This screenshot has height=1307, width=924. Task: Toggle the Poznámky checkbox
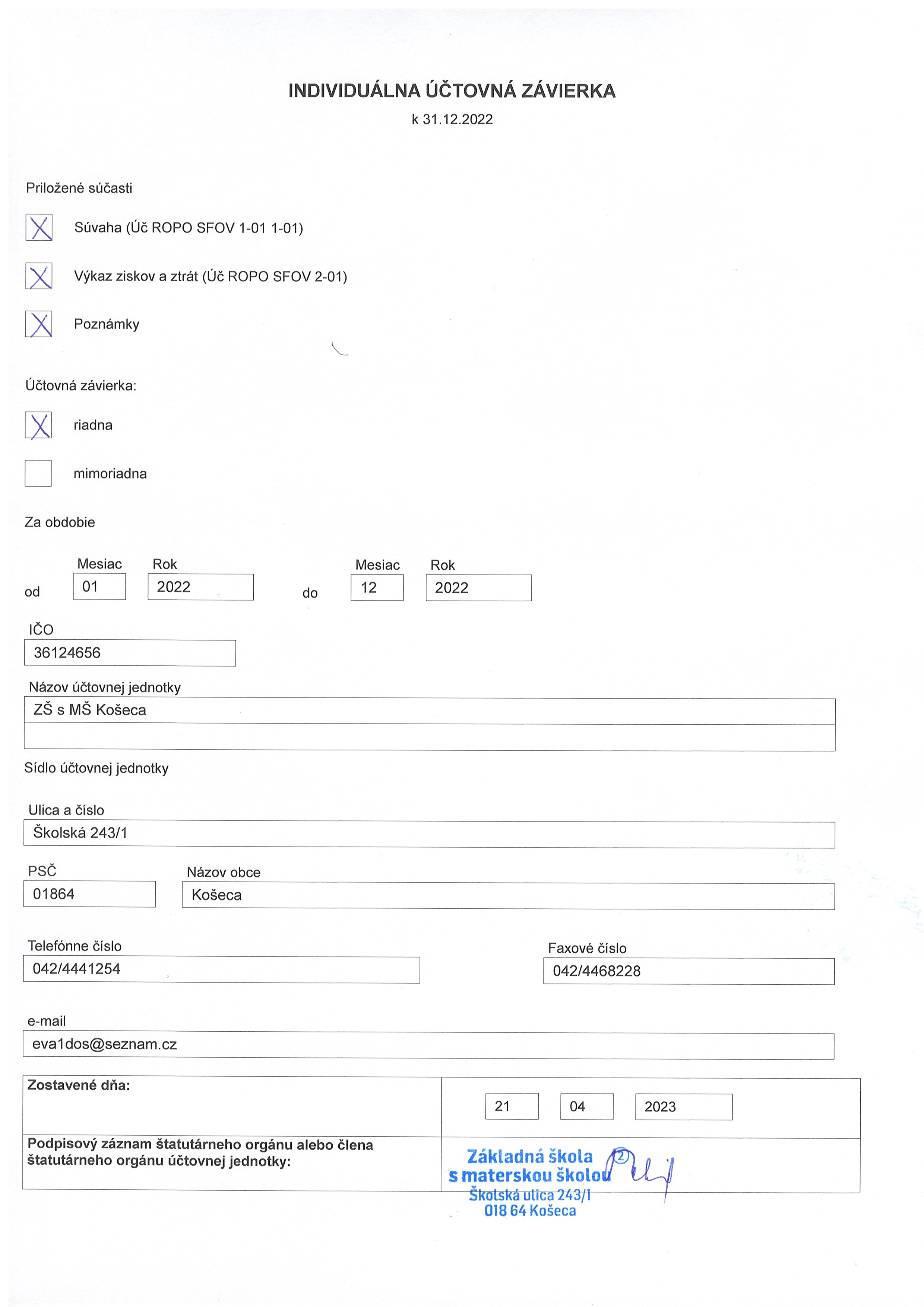(39, 324)
